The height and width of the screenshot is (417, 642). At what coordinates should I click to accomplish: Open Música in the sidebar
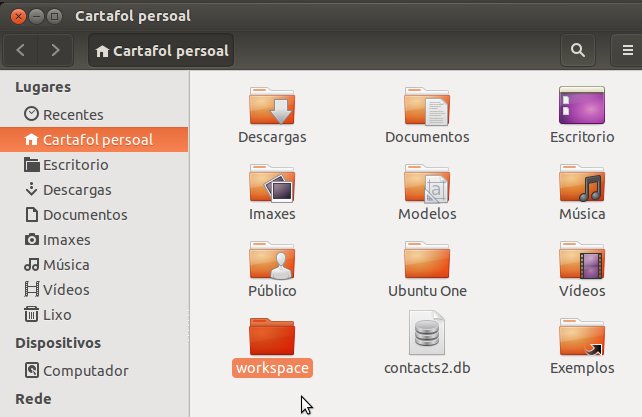click(94, 265)
